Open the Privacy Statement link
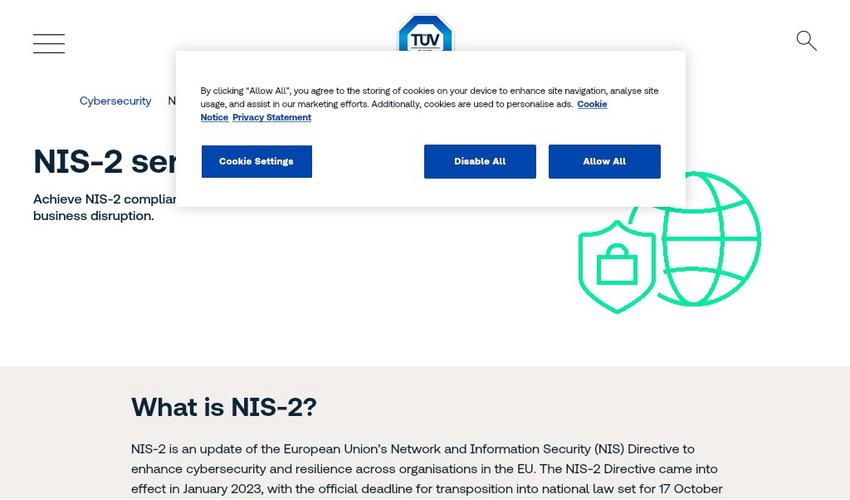 [271, 118]
